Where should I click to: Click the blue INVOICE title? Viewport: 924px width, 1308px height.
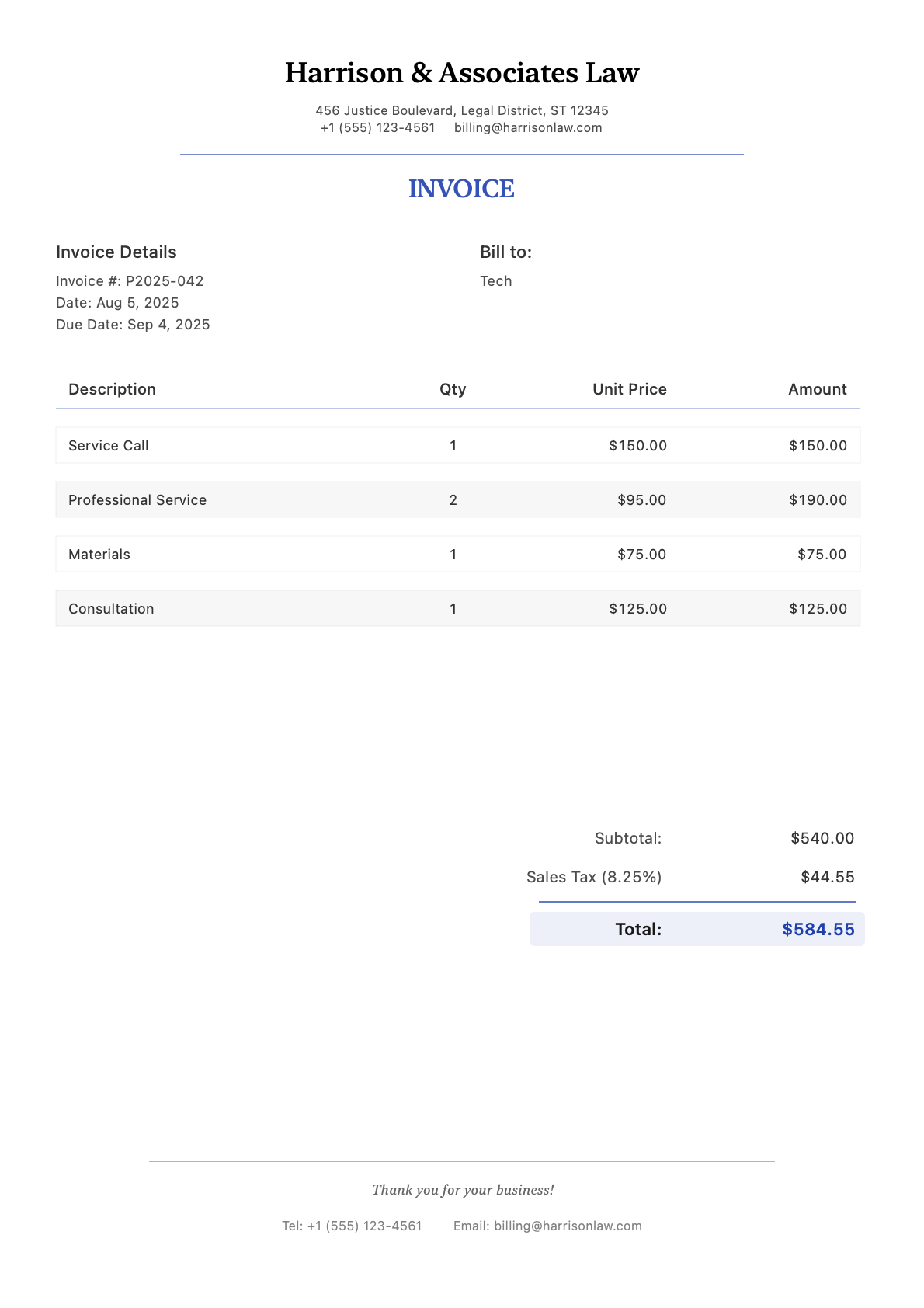click(x=462, y=189)
